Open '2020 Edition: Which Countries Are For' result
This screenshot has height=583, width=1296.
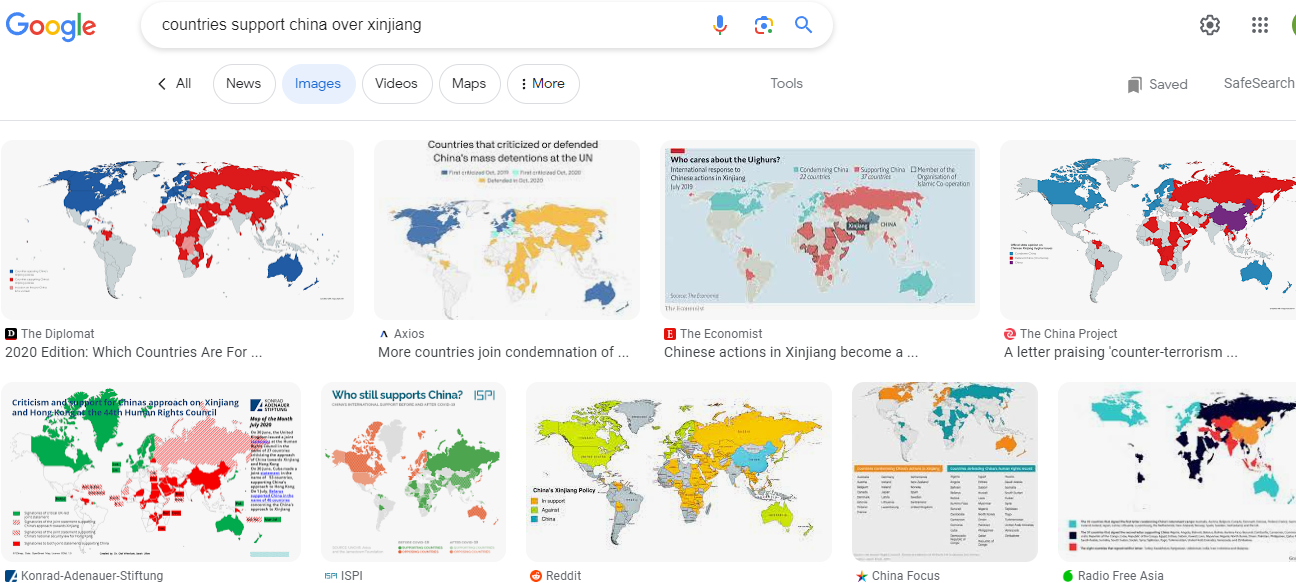(133, 352)
